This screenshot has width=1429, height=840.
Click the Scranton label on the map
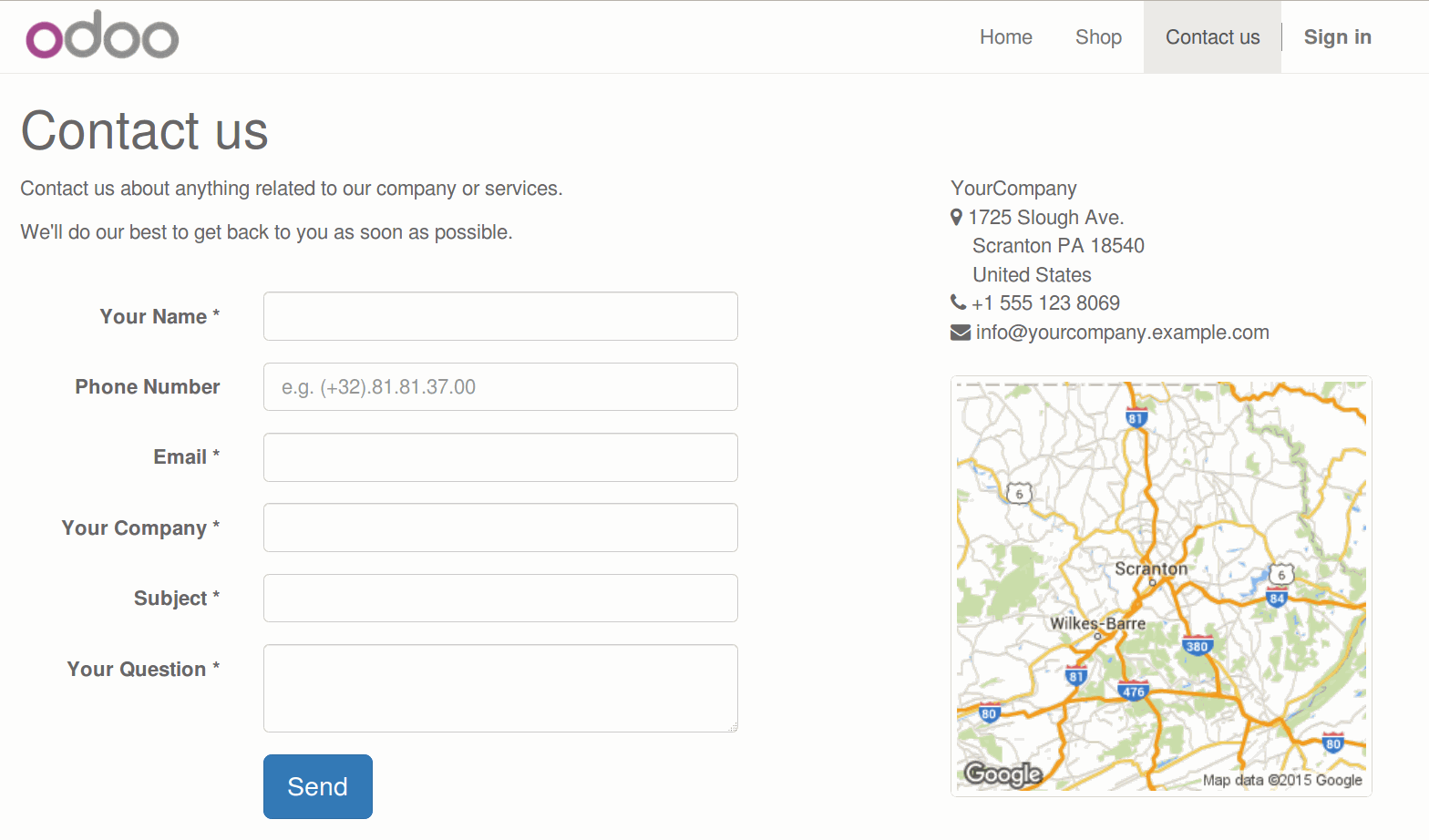point(1151,569)
